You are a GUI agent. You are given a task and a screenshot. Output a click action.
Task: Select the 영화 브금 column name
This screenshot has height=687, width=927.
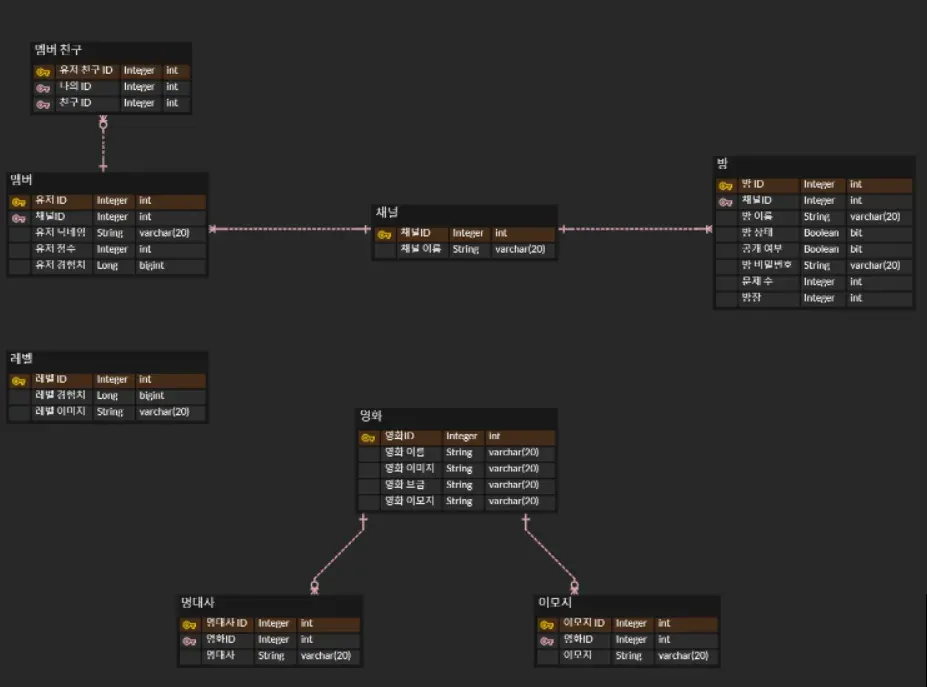click(404, 485)
